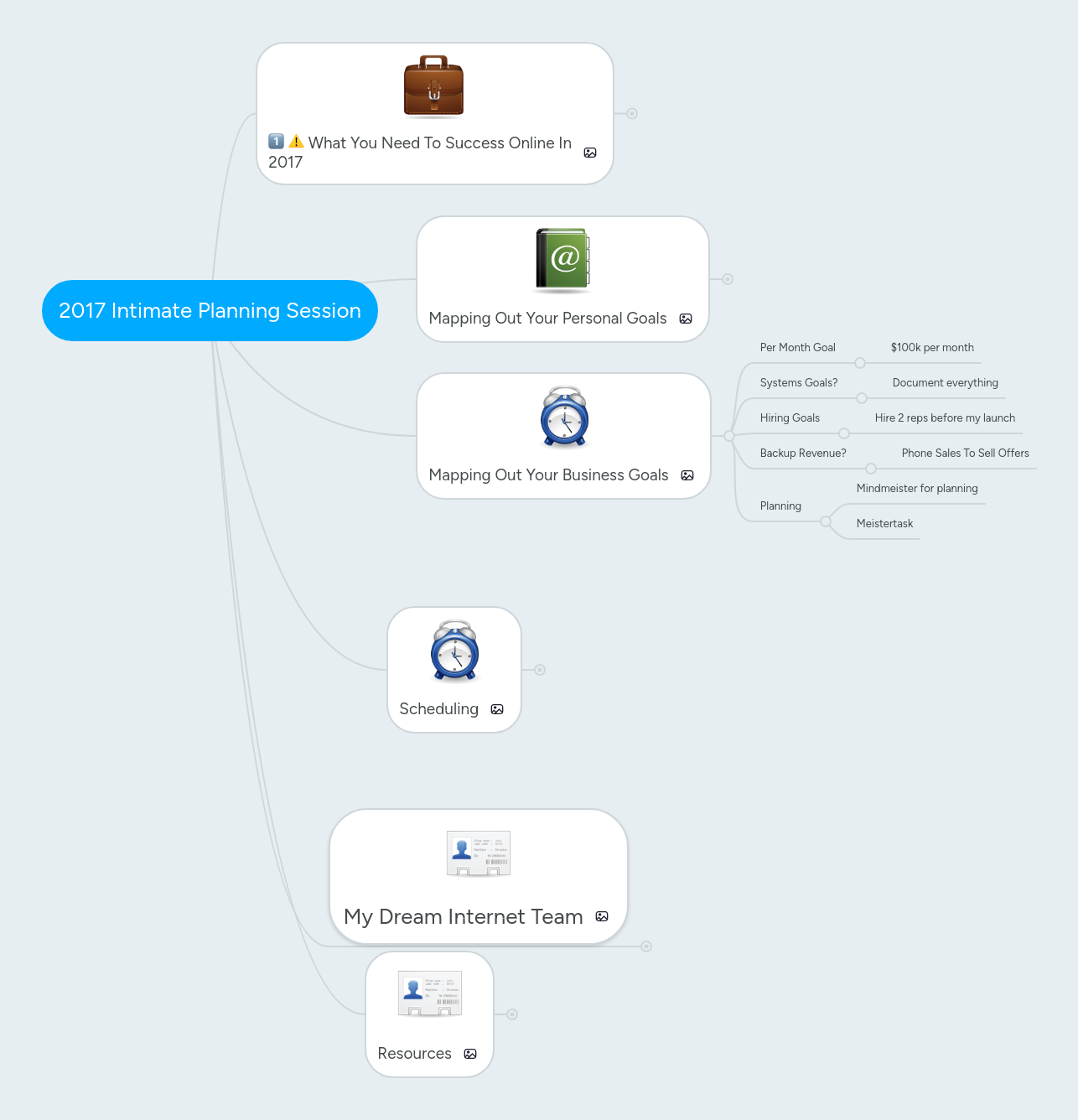Click the alarm clock icon in the Scheduling node

pos(453,652)
